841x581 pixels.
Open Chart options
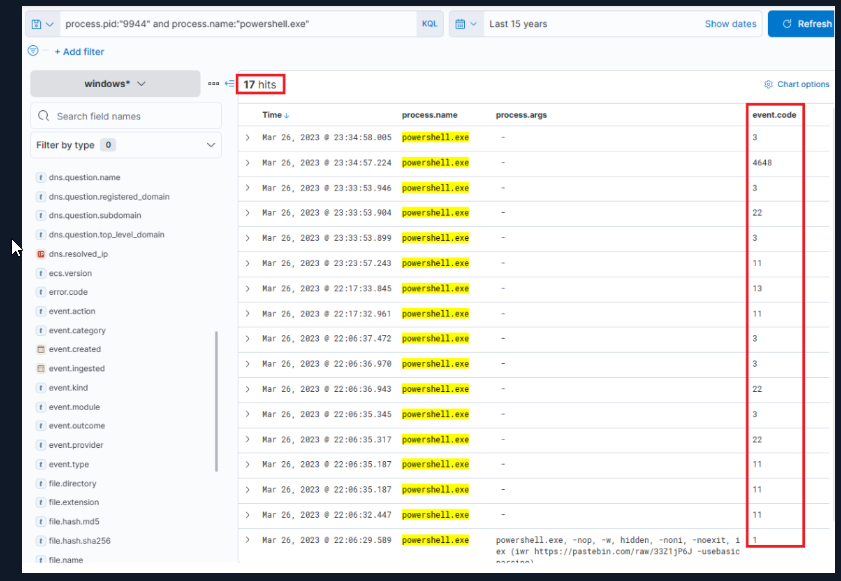coord(796,84)
